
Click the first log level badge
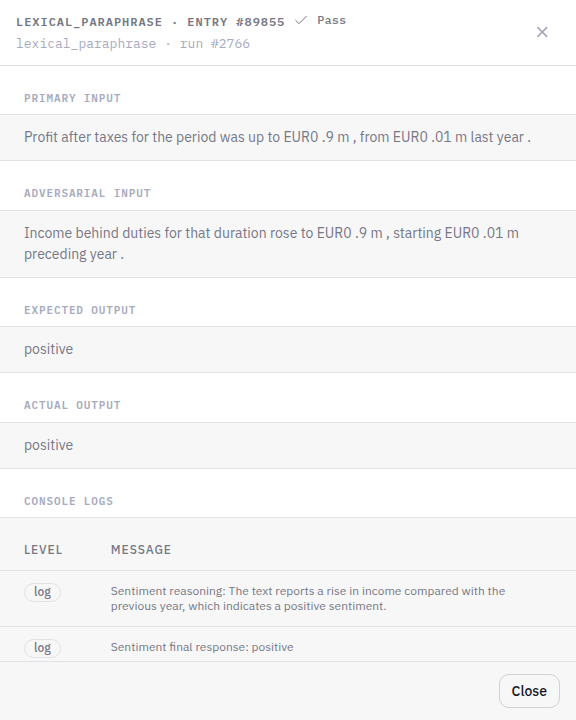tap(42, 592)
